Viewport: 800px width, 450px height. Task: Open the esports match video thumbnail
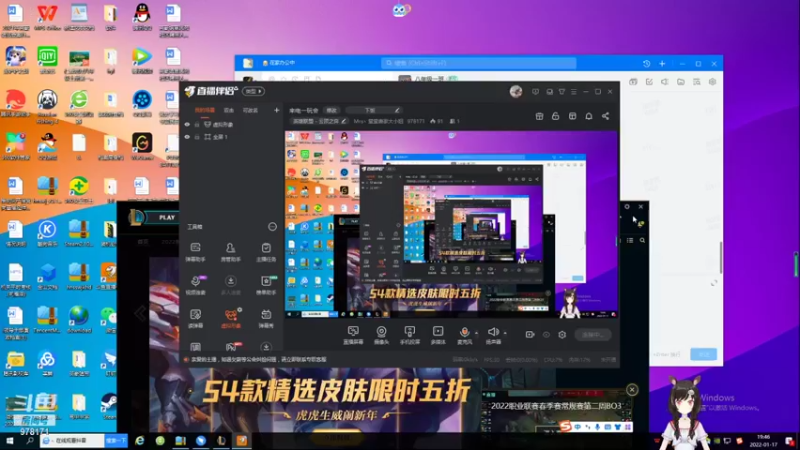pos(557,411)
